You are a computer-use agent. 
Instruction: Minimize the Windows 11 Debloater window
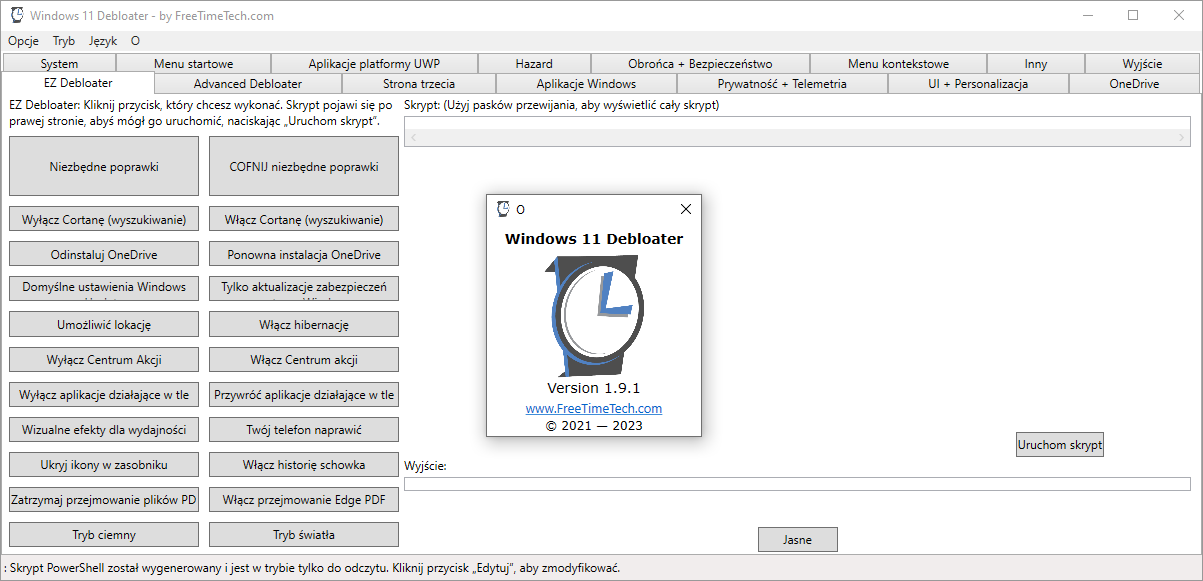(x=1087, y=15)
